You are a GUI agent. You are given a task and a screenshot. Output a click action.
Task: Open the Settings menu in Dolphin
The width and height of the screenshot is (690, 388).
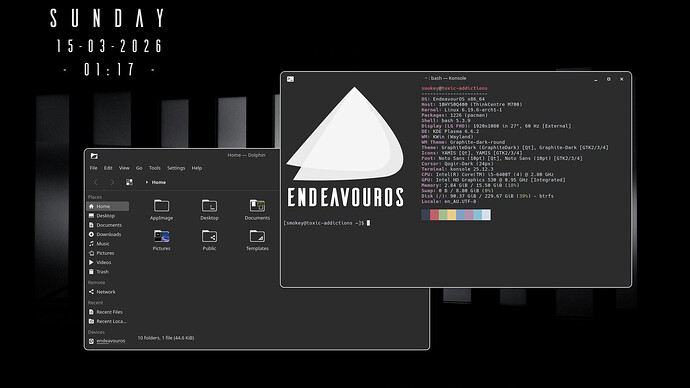(x=176, y=168)
